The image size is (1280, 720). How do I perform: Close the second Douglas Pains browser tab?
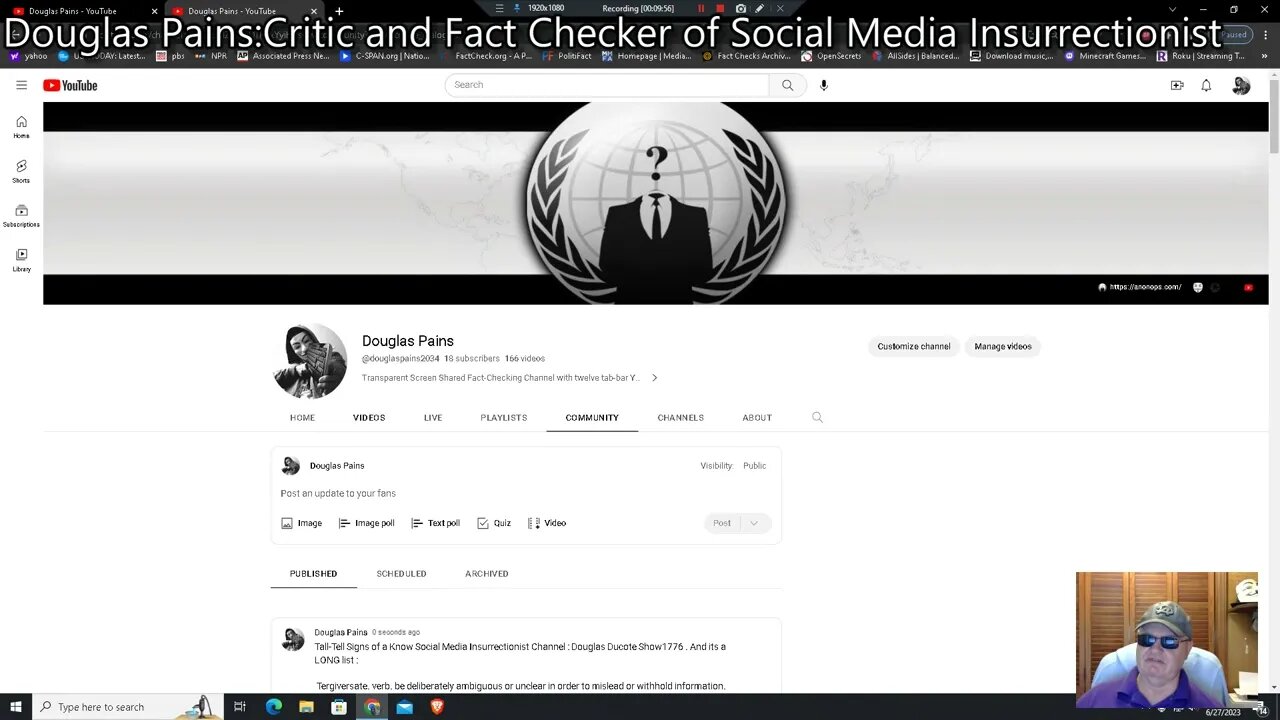pyautogui.click(x=313, y=11)
